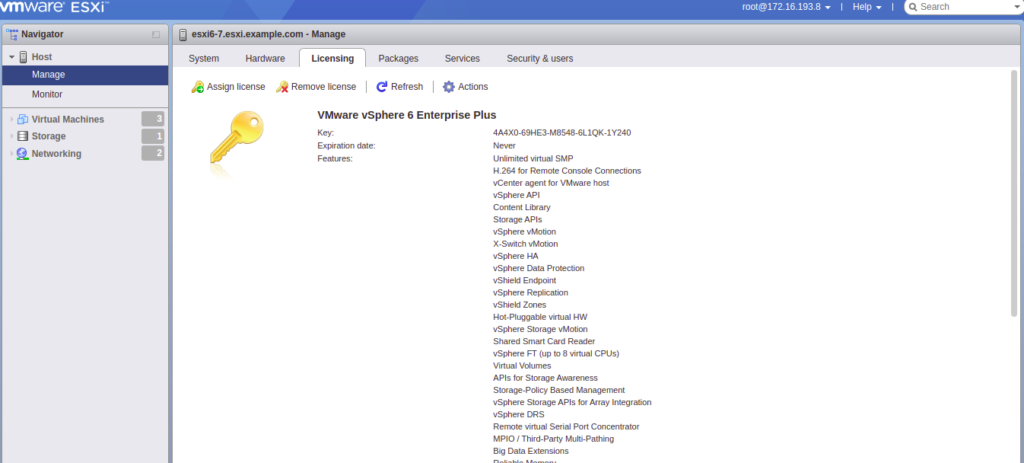Image resolution: width=1024 pixels, height=463 pixels.
Task: Click the Navigator panel icon
Action: [x=12, y=35]
